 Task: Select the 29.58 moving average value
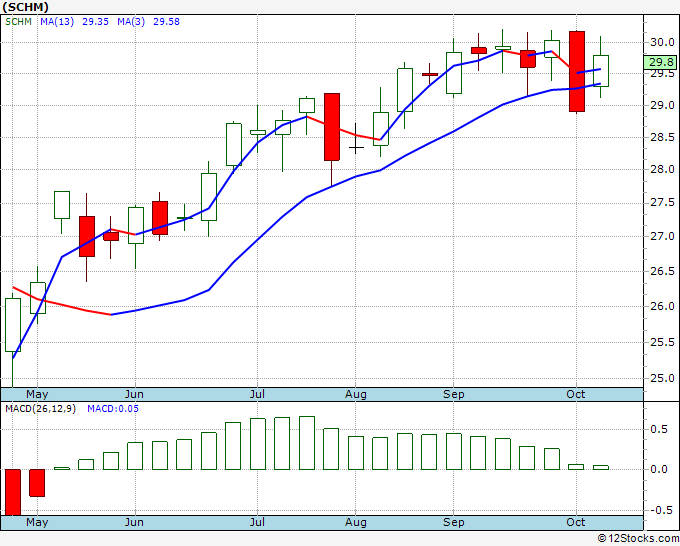click(x=167, y=22)
